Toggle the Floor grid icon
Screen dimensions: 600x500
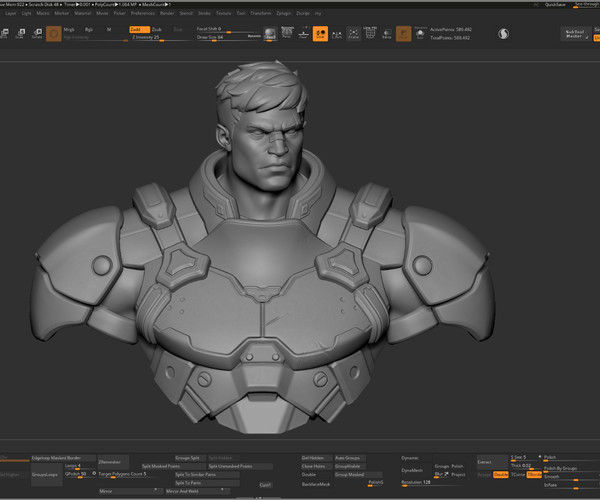click(x=303, y=33)
